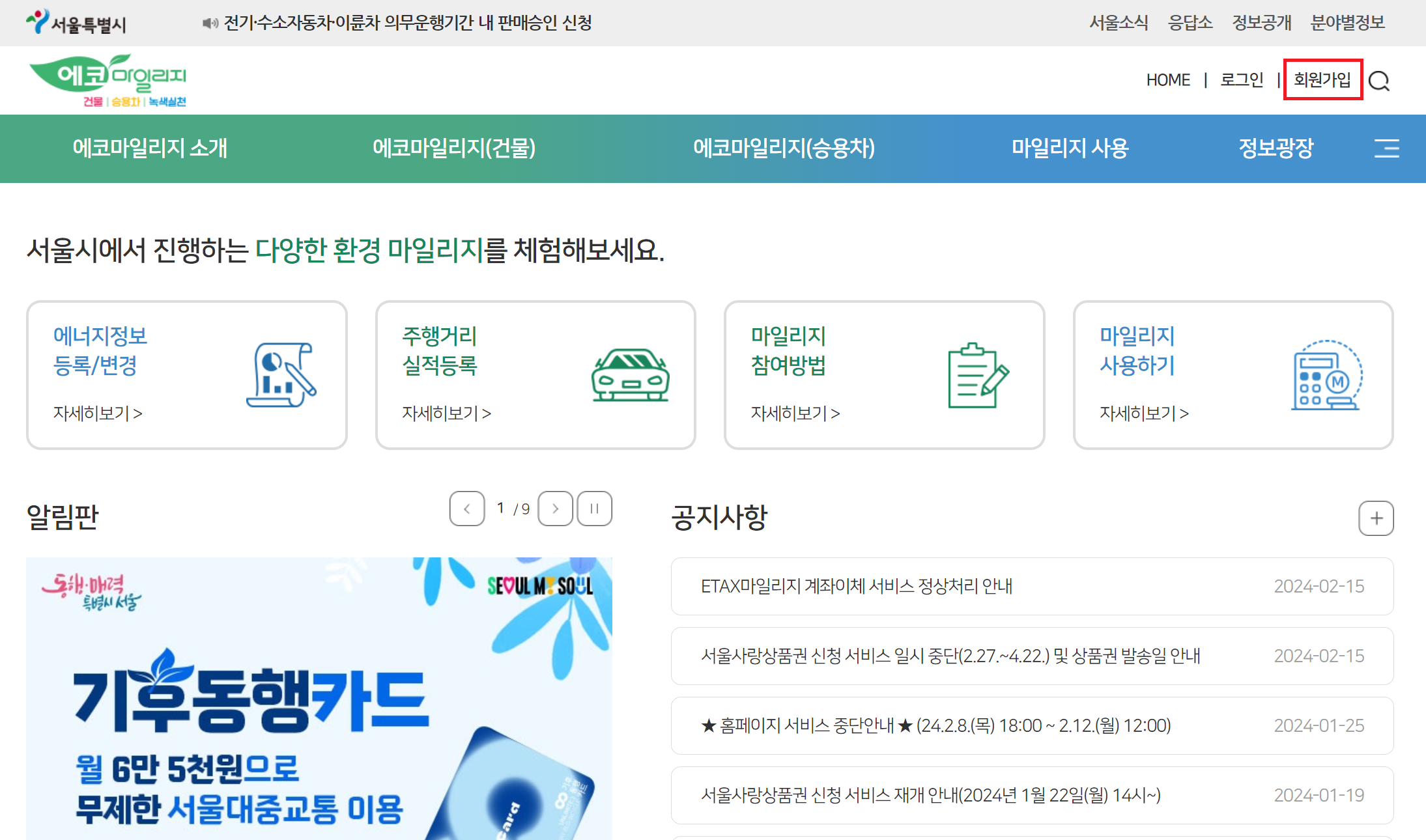Viewport: 1426px width, 840px height.
Task: Click the Eco Mileage logo
Action: click(108, 81)
